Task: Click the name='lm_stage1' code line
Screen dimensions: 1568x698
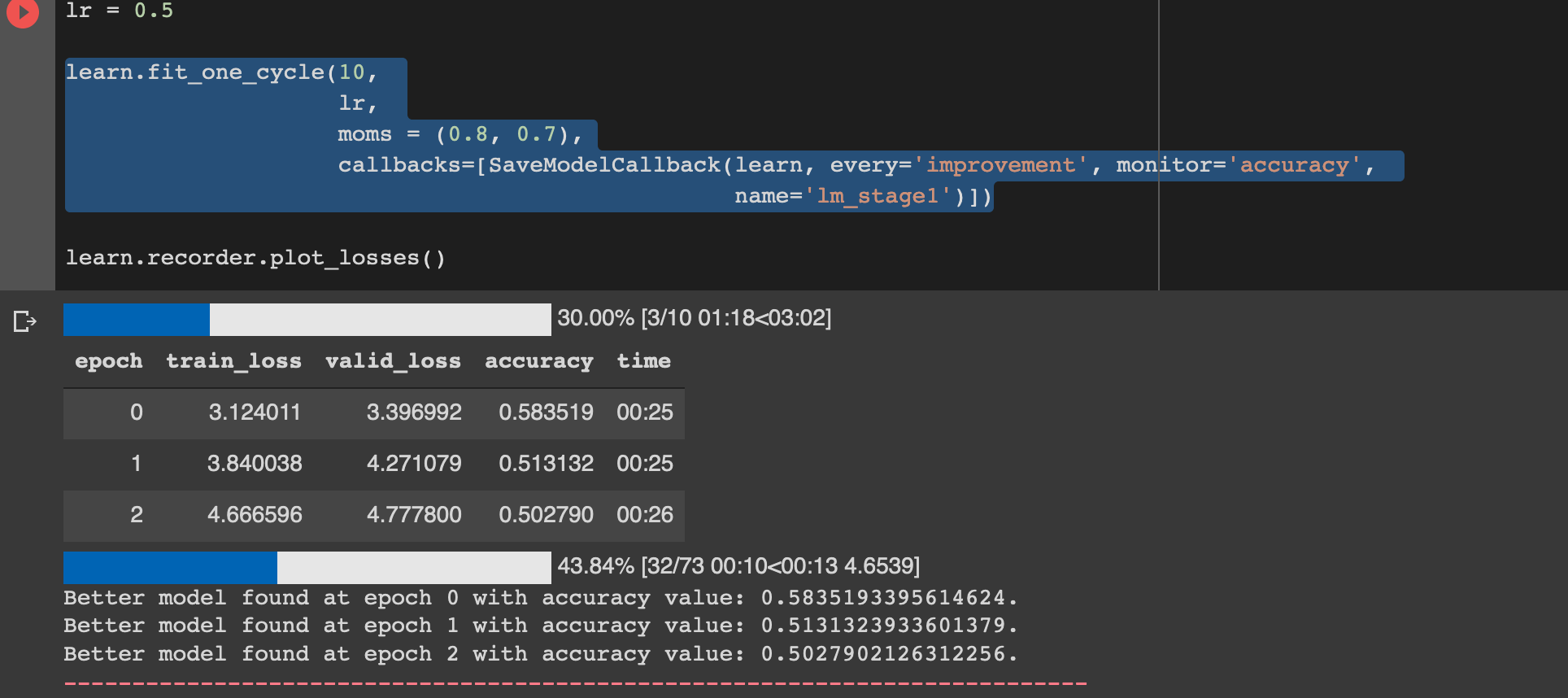Action: [863, 196]
